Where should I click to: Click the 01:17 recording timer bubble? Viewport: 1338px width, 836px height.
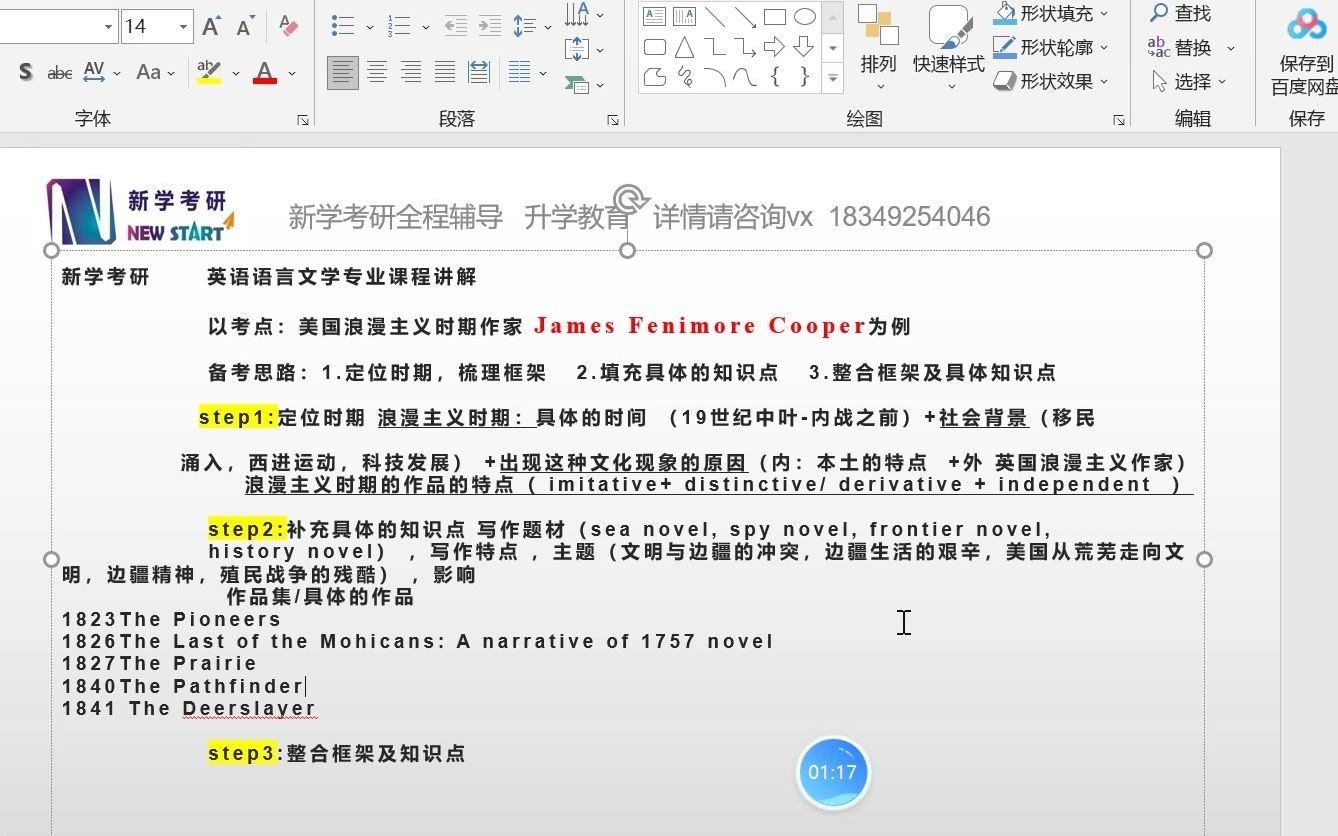pos(833,772)
